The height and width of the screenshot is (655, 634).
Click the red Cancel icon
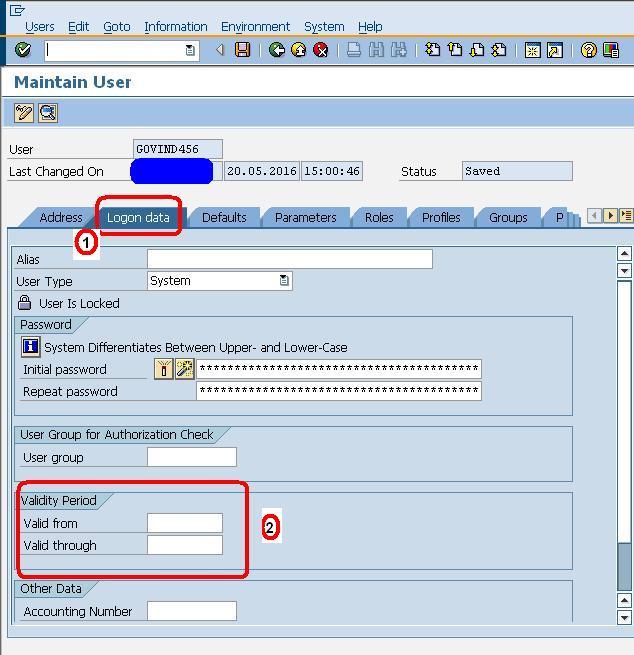[x=320, y=50]
